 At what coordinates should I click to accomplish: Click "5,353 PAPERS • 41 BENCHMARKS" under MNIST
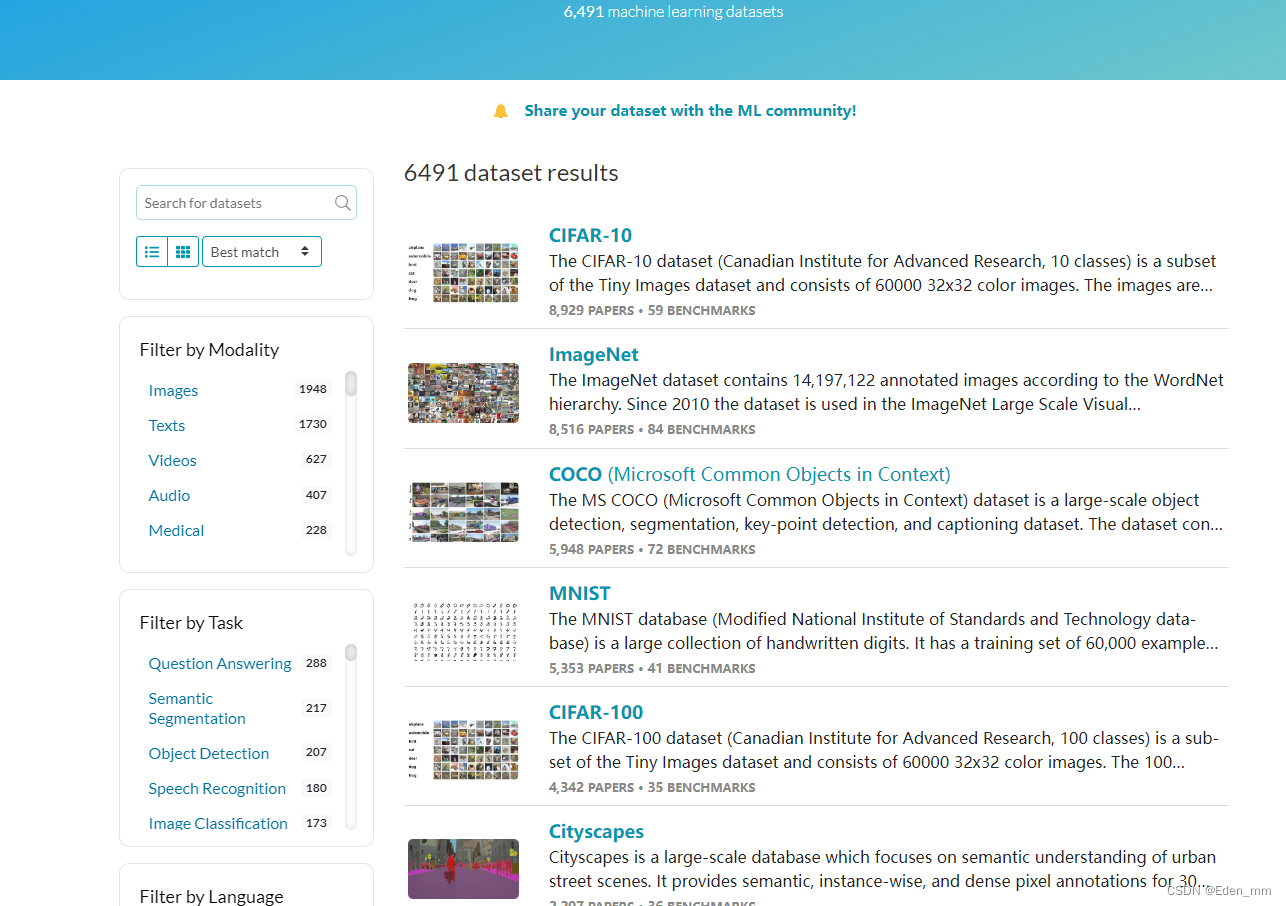[x=652, y=668]
